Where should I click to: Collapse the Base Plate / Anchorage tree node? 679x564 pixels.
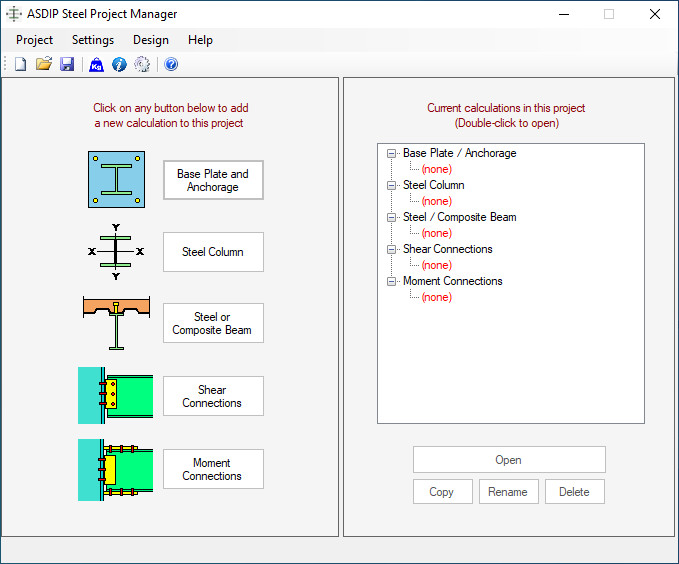[x=391, y=153]
